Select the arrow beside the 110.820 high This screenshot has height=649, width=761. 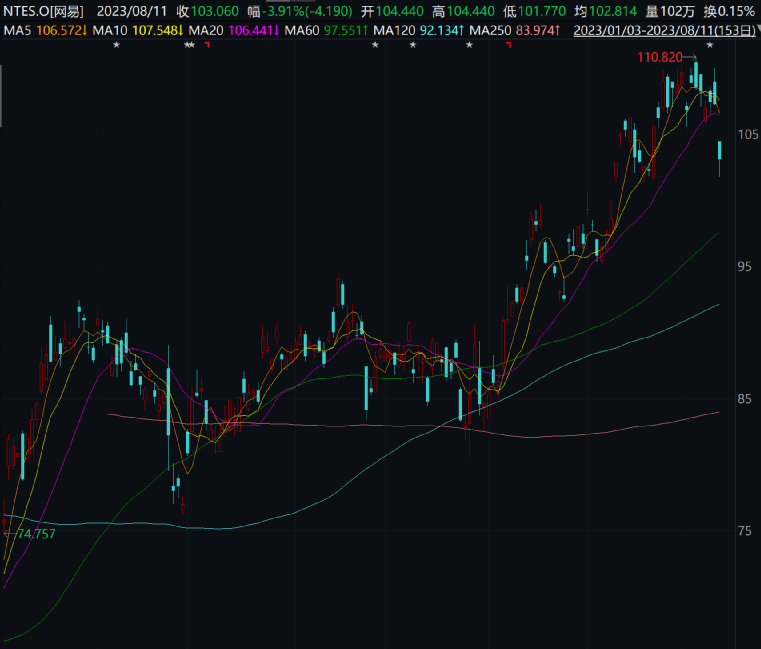[690, 58]
